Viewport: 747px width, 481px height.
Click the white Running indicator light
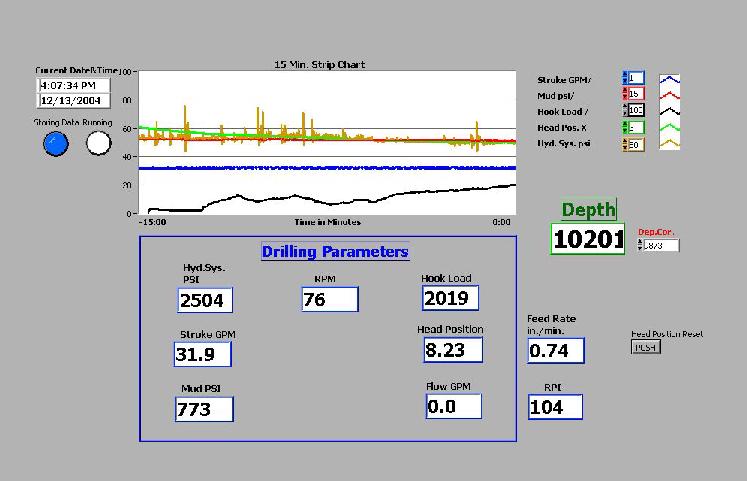(98, 144)
